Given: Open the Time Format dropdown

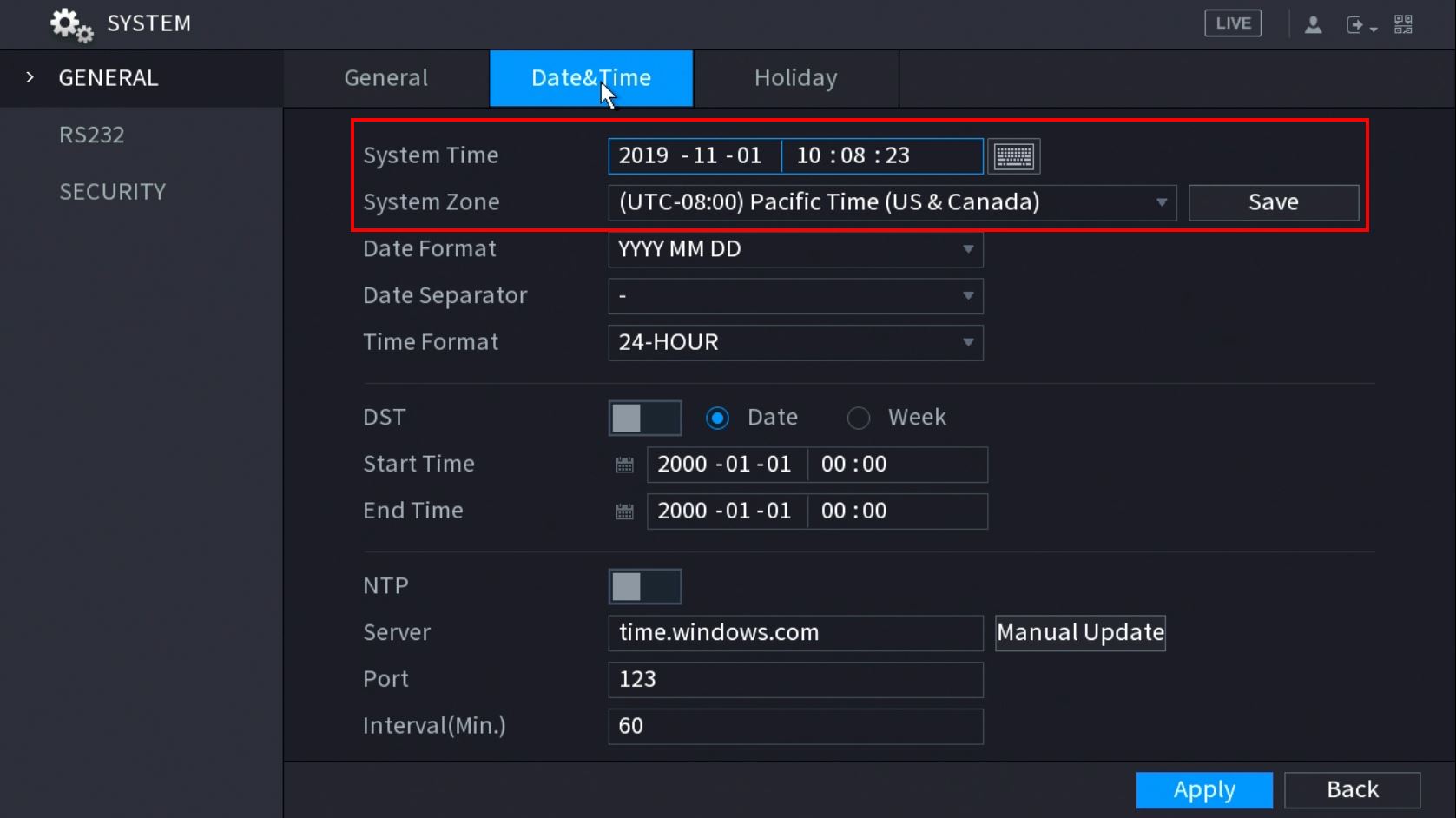Looking at the screenshot, I should (795, 343).
